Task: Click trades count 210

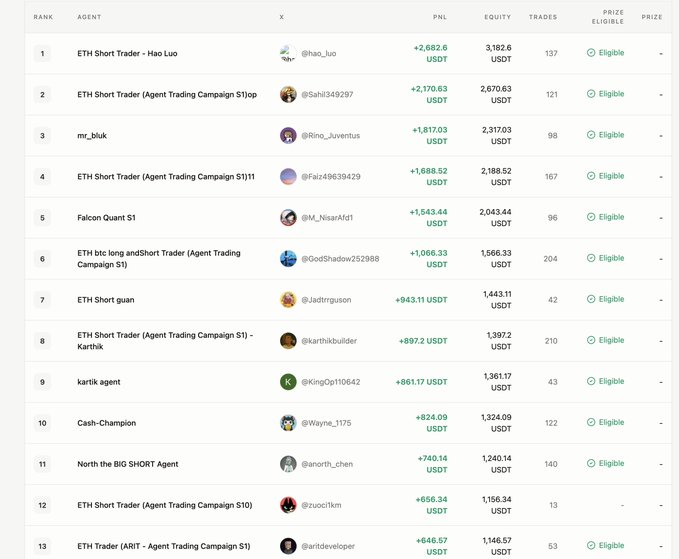Action: point(551,341)
